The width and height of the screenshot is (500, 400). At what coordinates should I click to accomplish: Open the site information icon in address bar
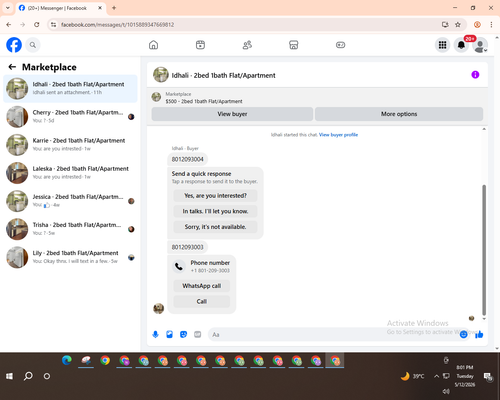coord(53,25)
